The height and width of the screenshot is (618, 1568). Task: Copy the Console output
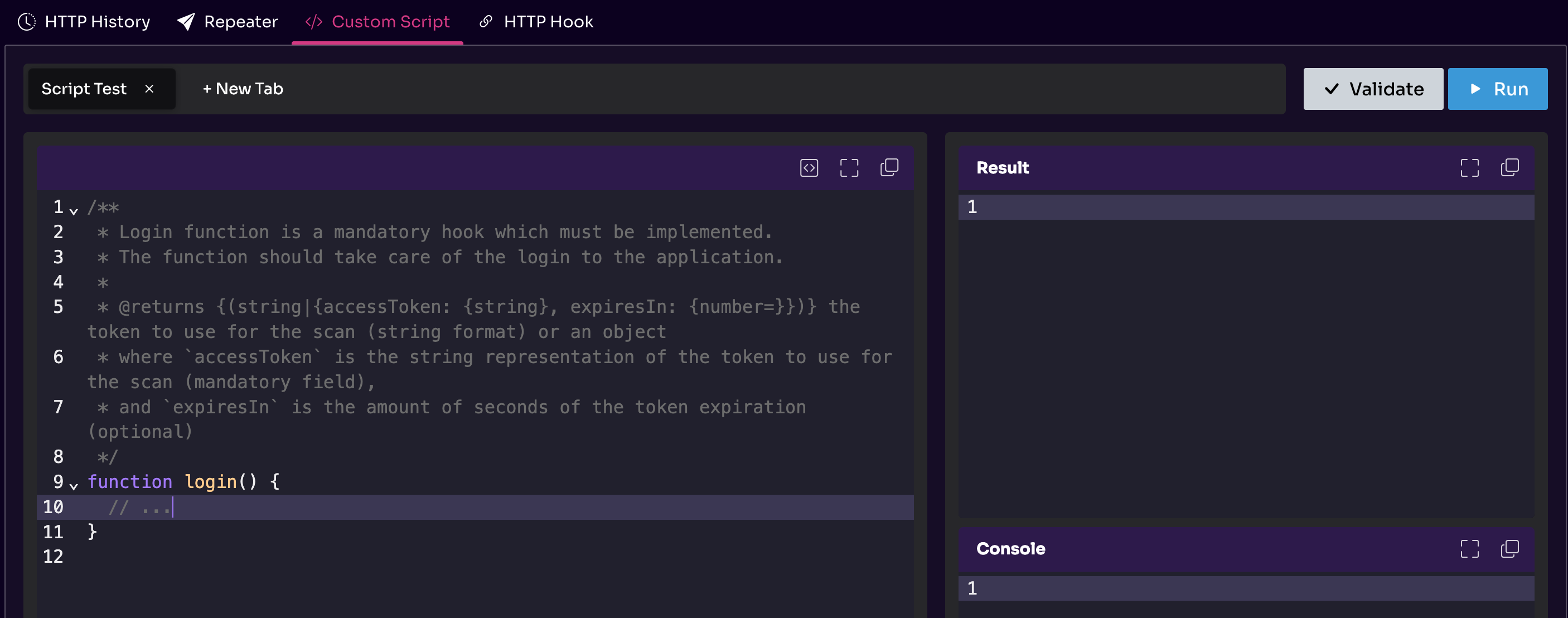click(1509, 549)
